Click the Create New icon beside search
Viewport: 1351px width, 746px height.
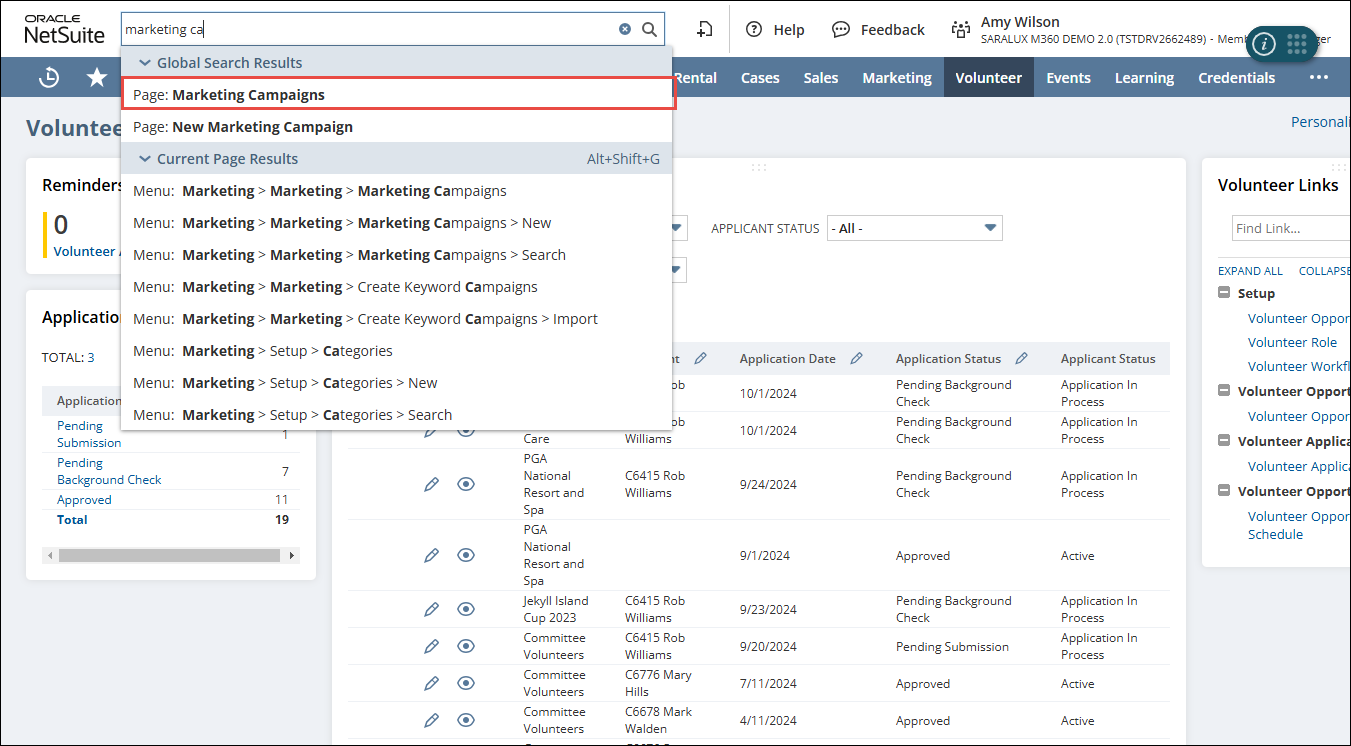[x=705, y=29]
